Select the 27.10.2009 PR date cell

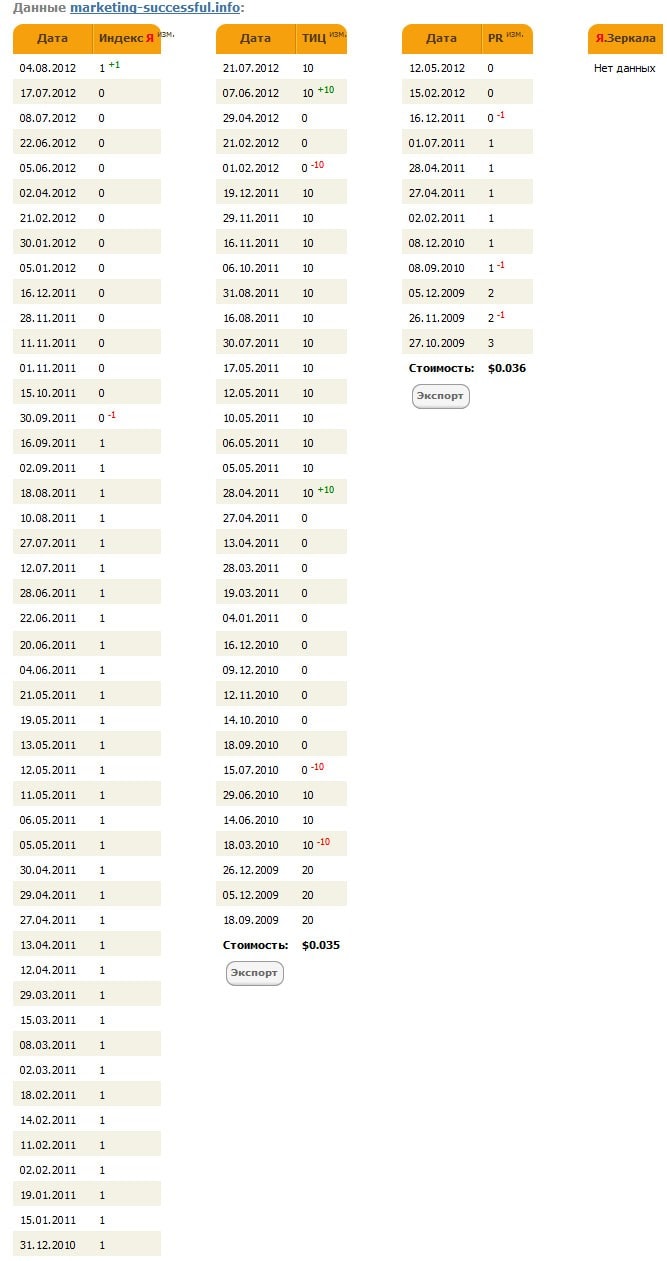tap(437, 343)
